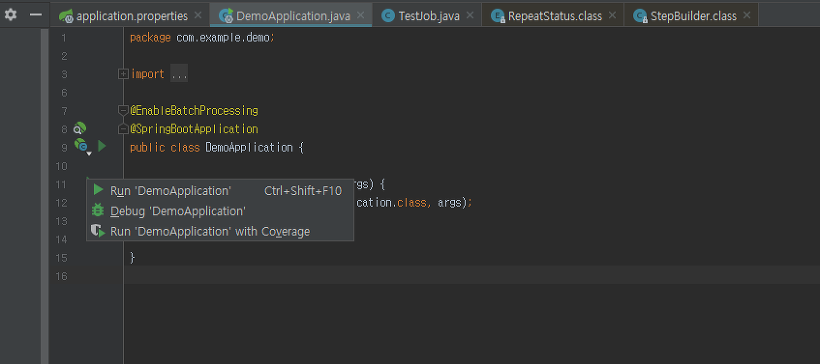Click the closing brace on line 15
Viewport: 820px width, 364px height.
click(133, 257)
